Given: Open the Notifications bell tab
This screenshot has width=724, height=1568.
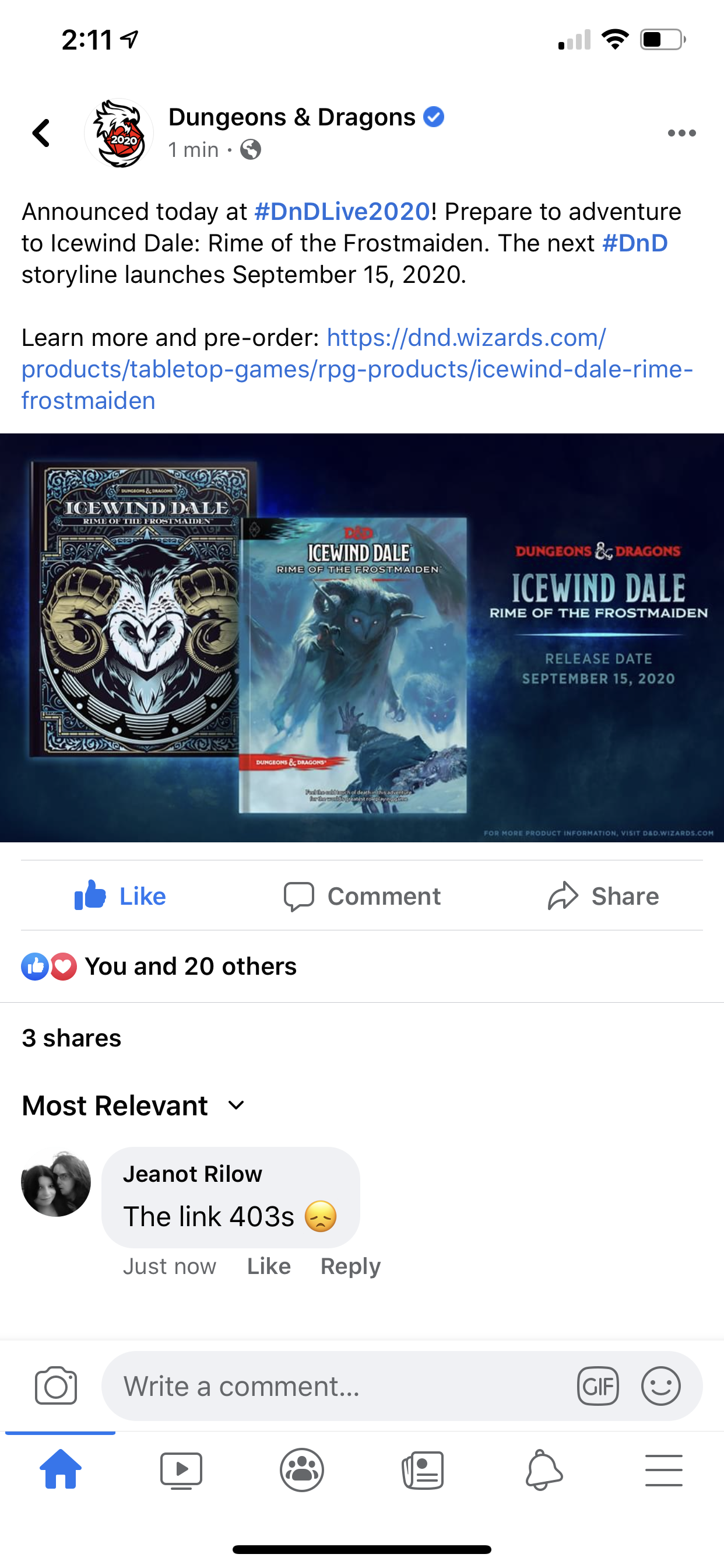Looking at the screenshot, I should pos(543,1470).
